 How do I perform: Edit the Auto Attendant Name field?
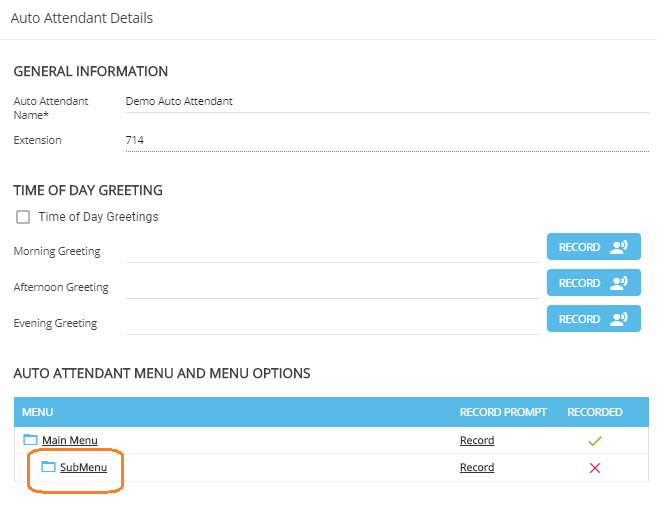[387, 102]
